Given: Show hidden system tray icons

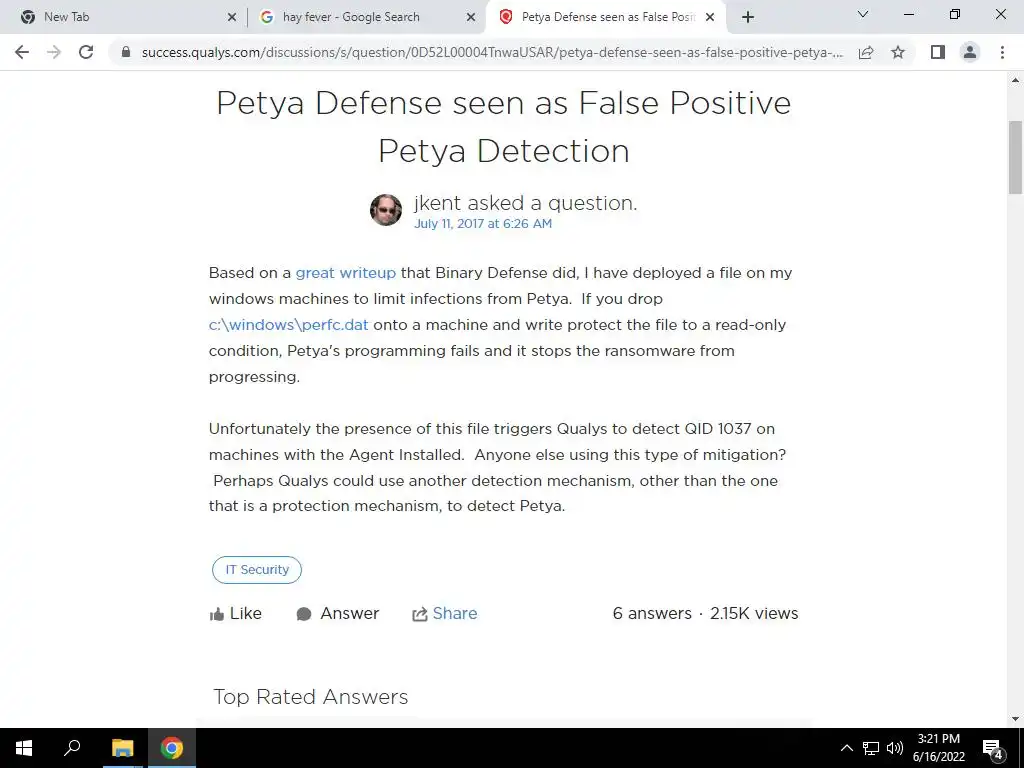Looking at the screenshot, I should click(x=846, y=748).
